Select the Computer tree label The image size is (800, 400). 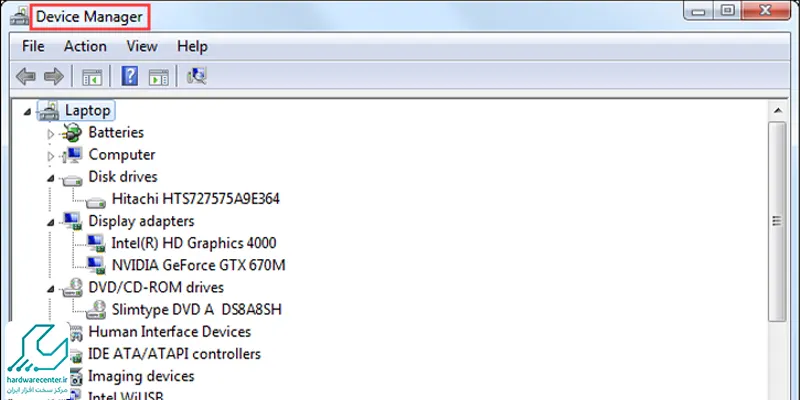(x=122, y=154)
